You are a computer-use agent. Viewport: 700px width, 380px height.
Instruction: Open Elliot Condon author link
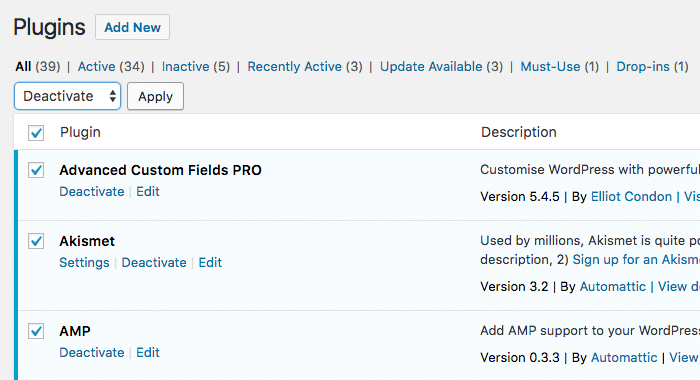[x=631, y=197]
